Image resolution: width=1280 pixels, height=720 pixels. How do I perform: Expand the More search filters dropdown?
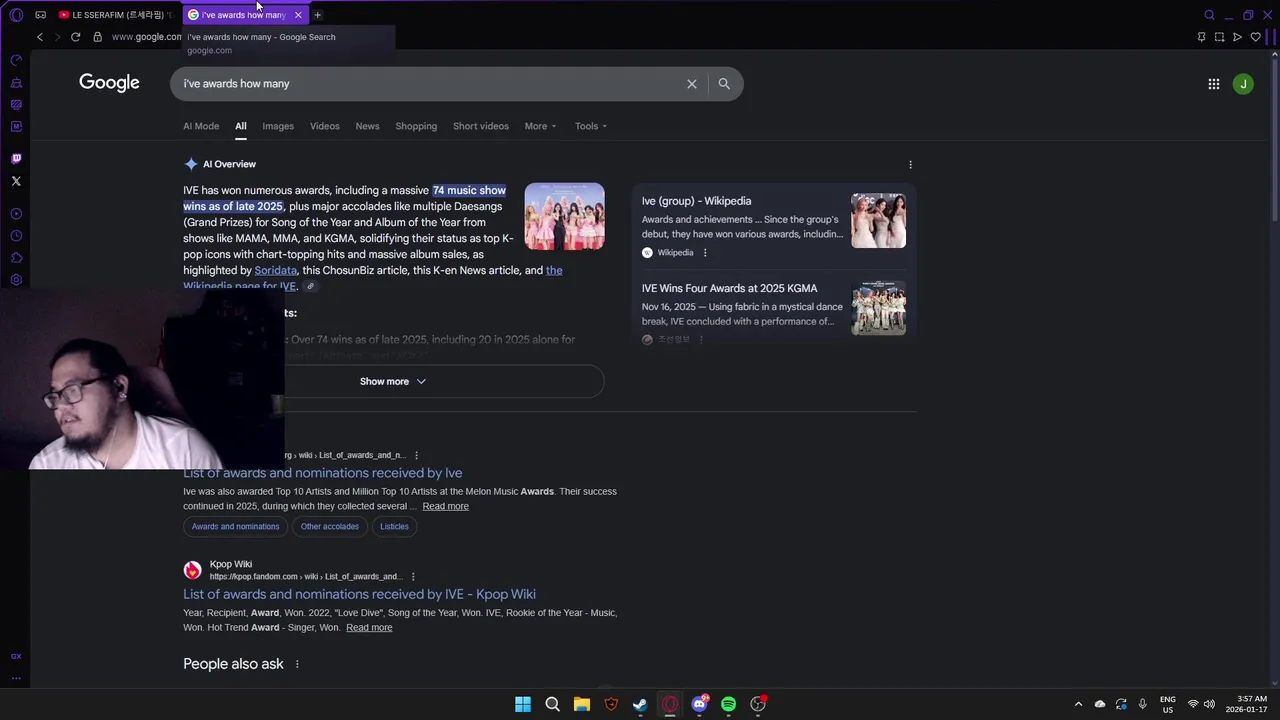point(541,126)
